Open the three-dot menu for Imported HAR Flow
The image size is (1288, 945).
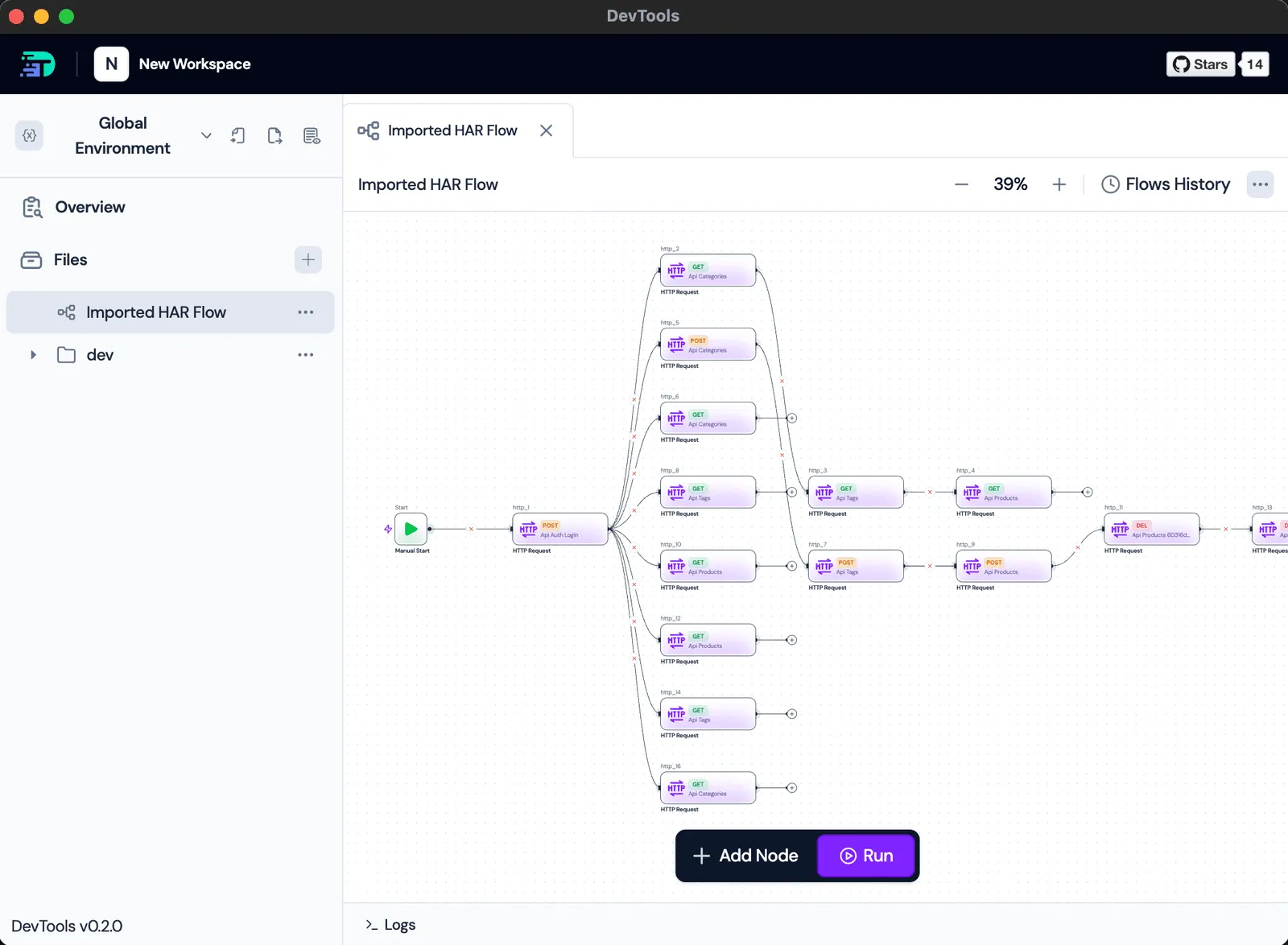[305, 312]
